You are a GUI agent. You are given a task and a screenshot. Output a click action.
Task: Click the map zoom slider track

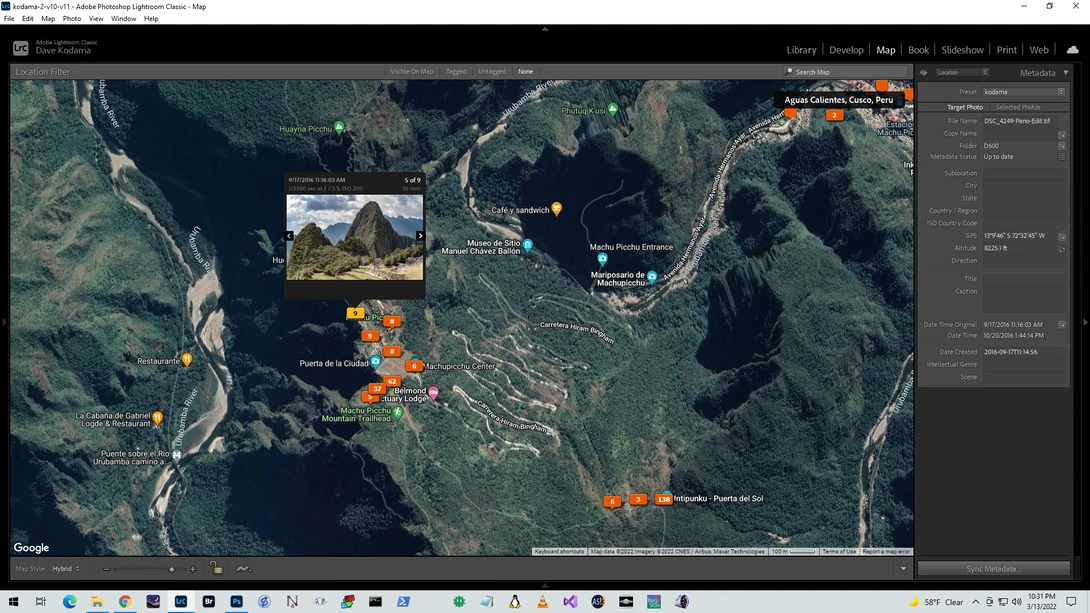coord(149,569)
